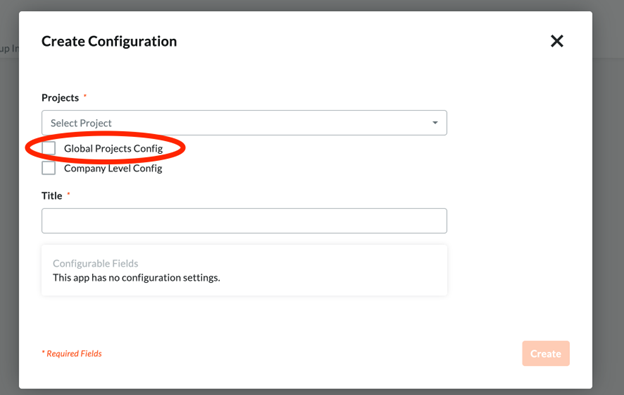Close the Create Configuration dialog
624x395 pixels.
click(557, 41)
